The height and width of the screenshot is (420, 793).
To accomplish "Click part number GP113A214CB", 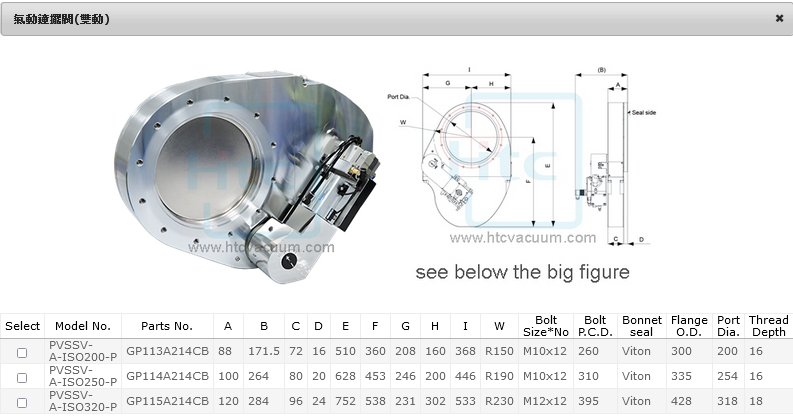I will pyautogui.click(x=167, y=352).
